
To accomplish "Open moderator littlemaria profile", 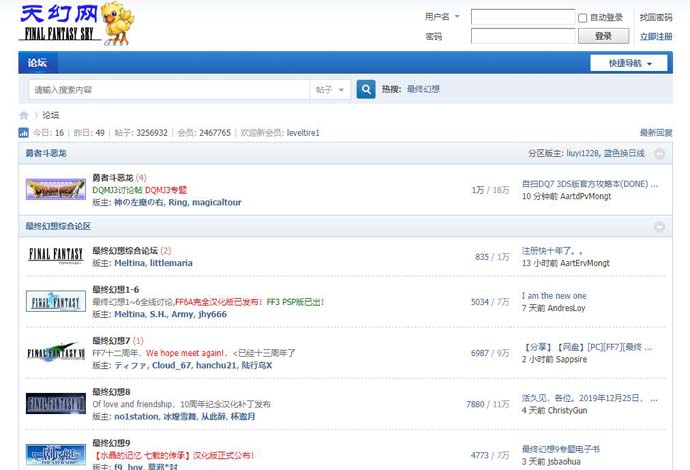I will coord(171,263).
